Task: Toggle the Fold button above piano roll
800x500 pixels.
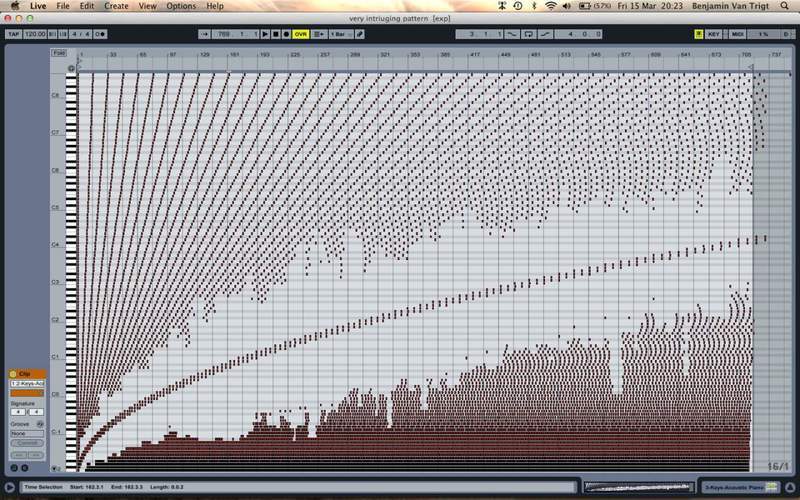Action: [x=59, y=52]
